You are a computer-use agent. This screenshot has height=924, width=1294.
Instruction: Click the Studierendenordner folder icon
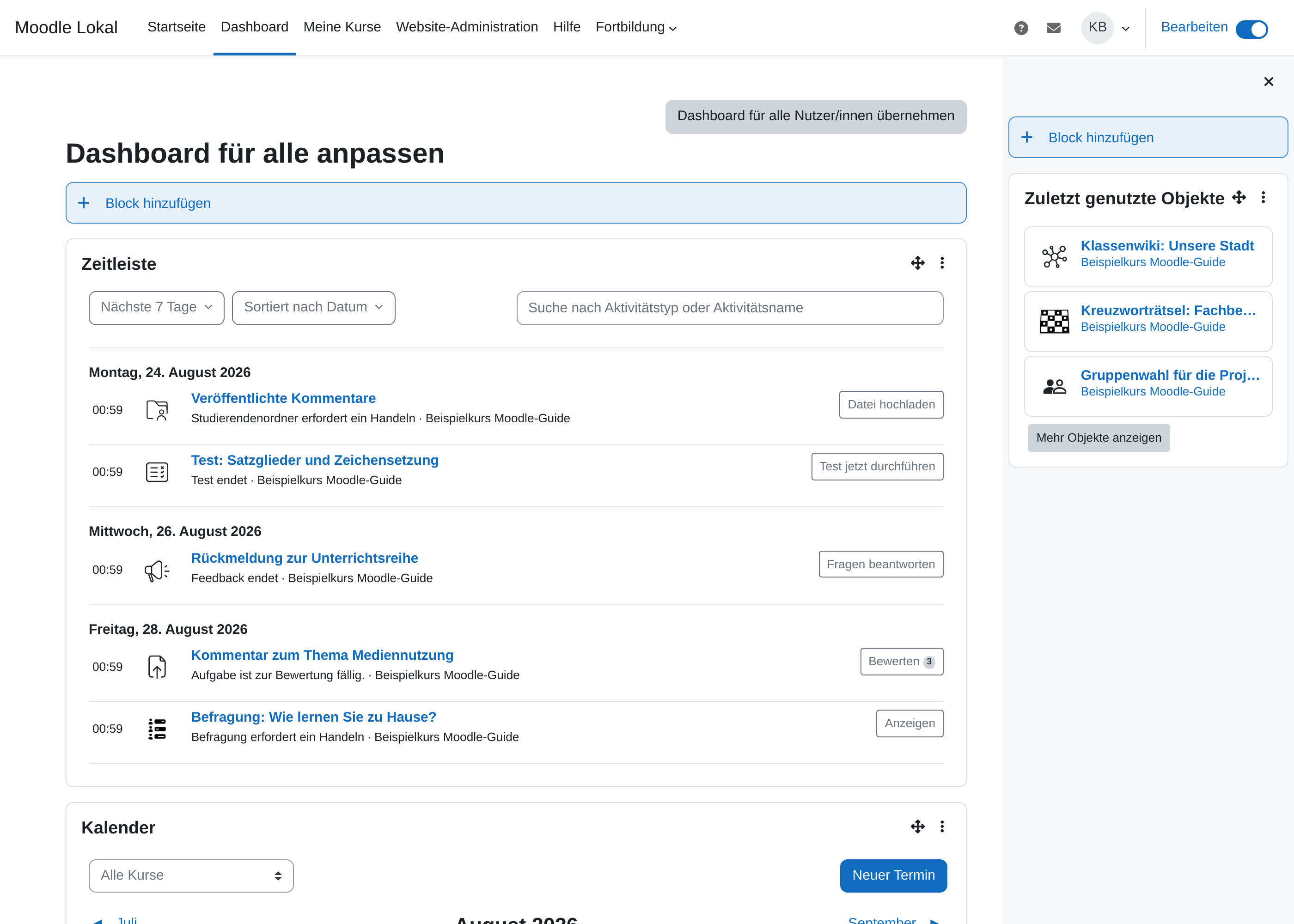[x=157, y=410]
